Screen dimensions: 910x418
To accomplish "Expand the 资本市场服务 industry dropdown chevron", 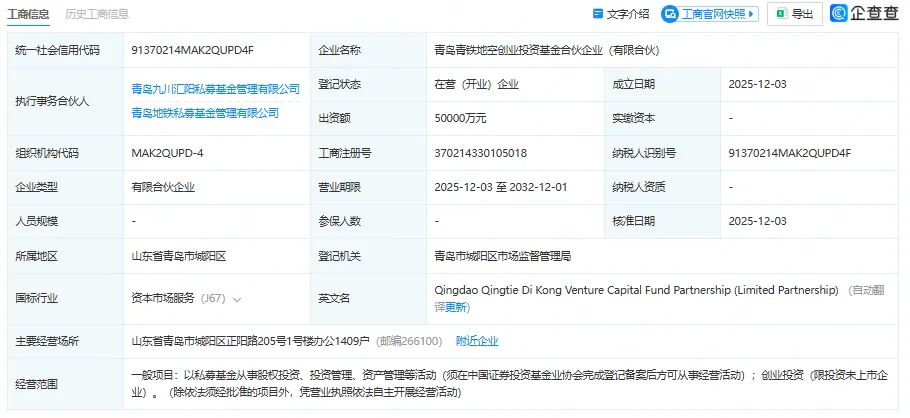I will click(x=238, y=298).
